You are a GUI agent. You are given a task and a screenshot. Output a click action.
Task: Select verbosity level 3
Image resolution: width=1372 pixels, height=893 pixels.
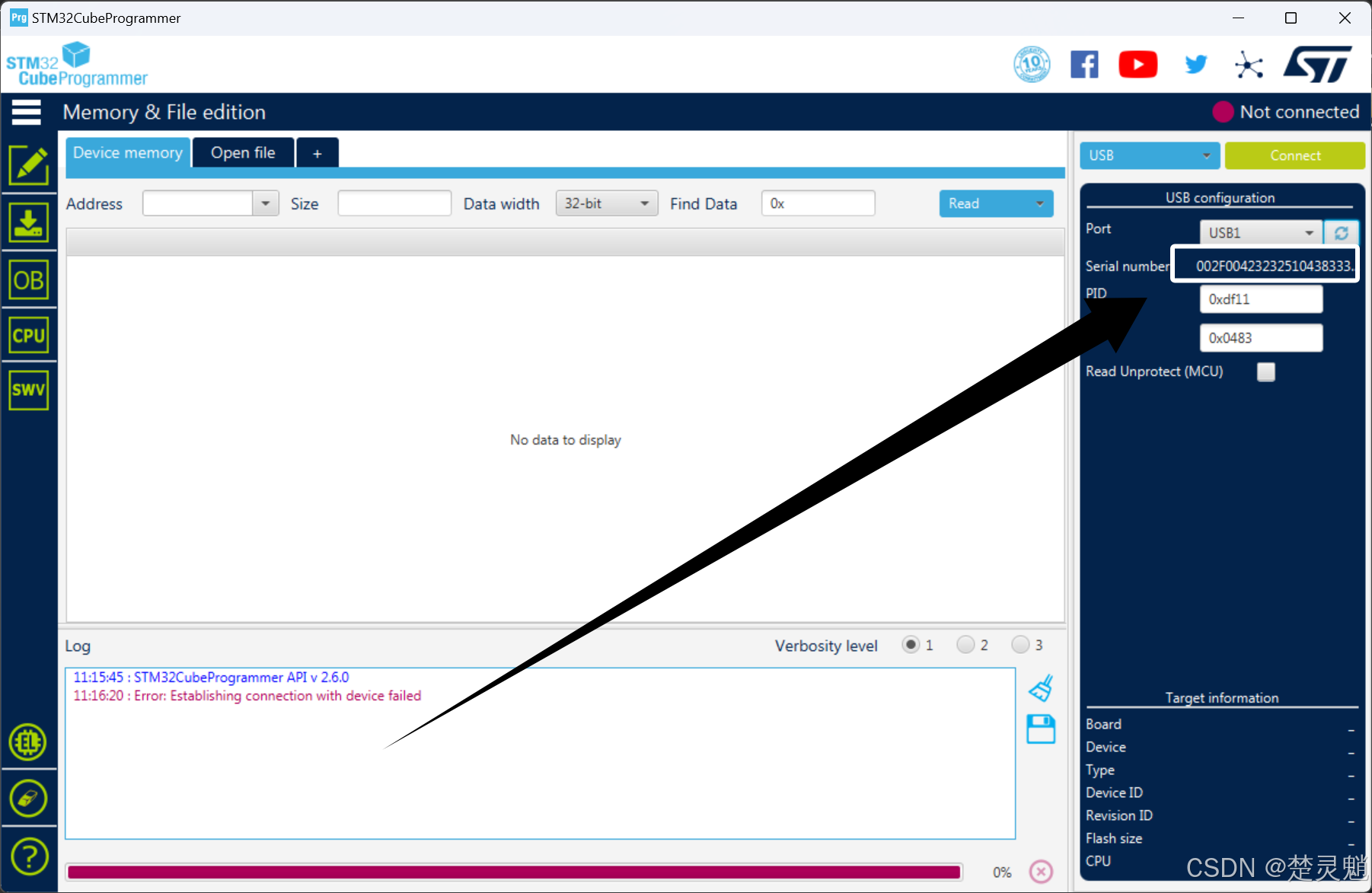point(1020,645)
